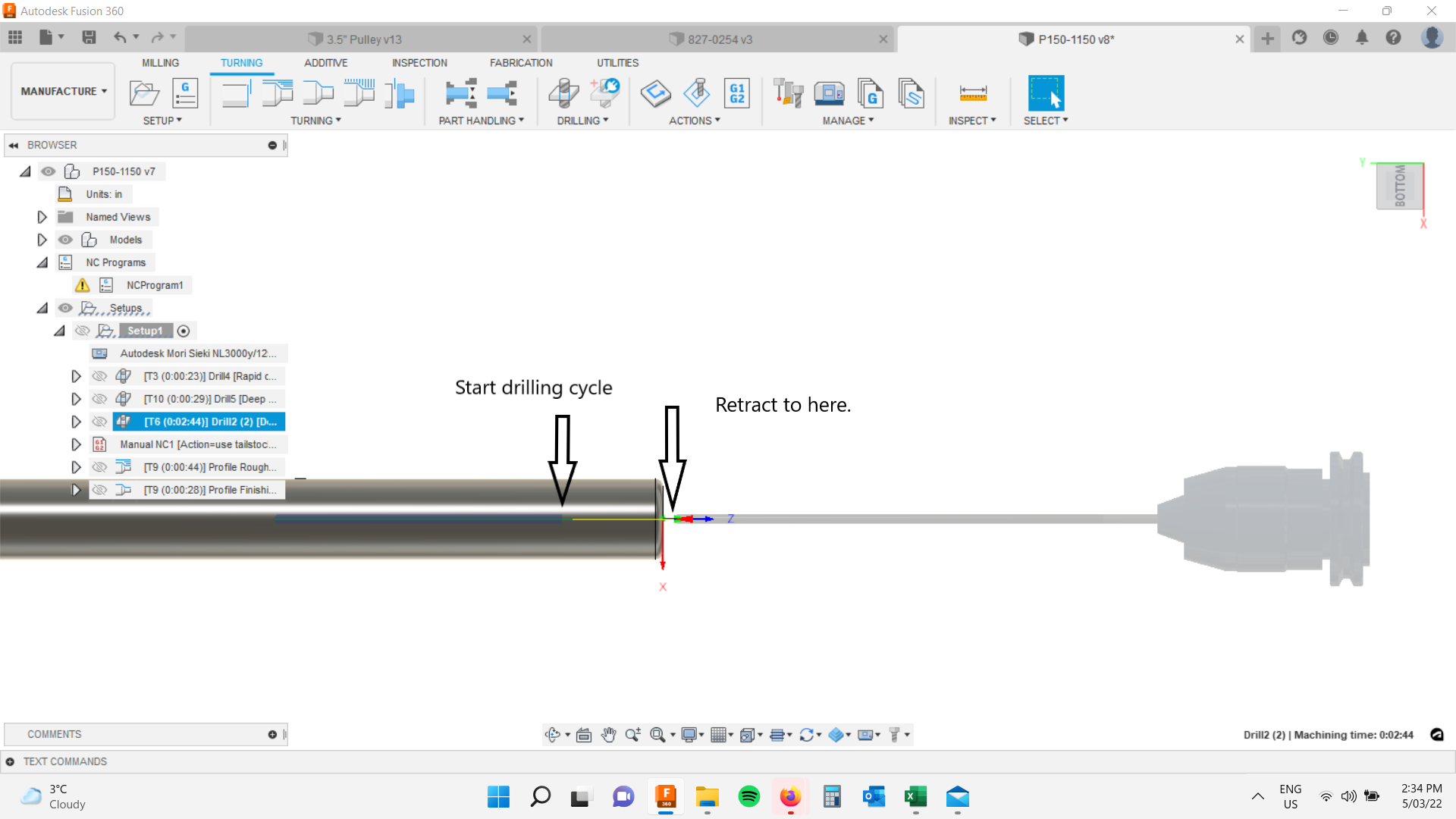Viewport: 1456px width, 819px height.
Task: Show the hidden Setup1 with its eye icon
Action: click(83, 331)
